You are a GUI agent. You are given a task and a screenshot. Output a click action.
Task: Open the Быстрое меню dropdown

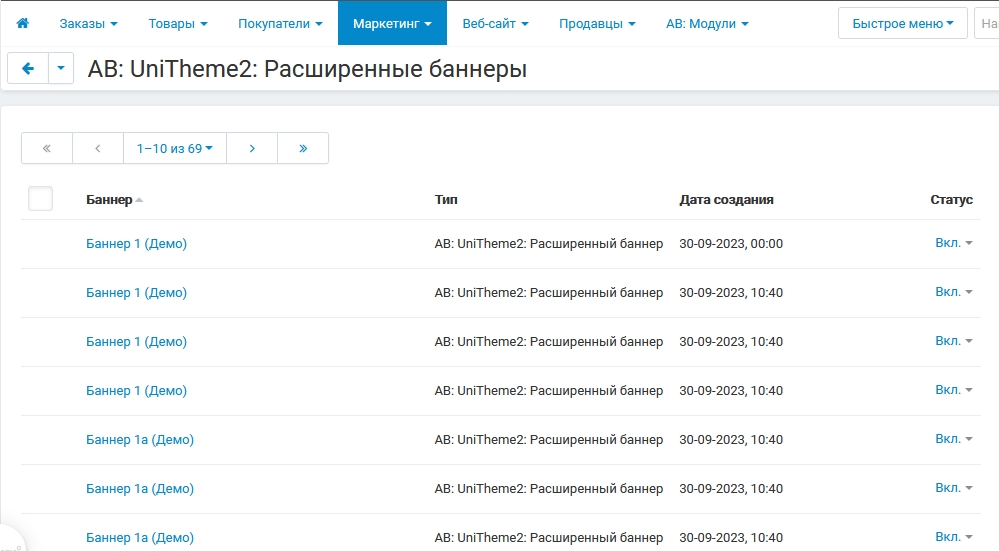[x=902, y=23]
